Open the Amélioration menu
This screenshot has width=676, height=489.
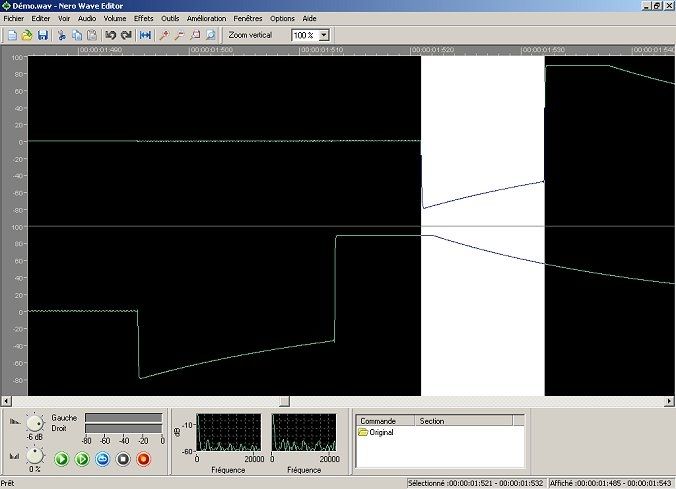pos(207,19)
